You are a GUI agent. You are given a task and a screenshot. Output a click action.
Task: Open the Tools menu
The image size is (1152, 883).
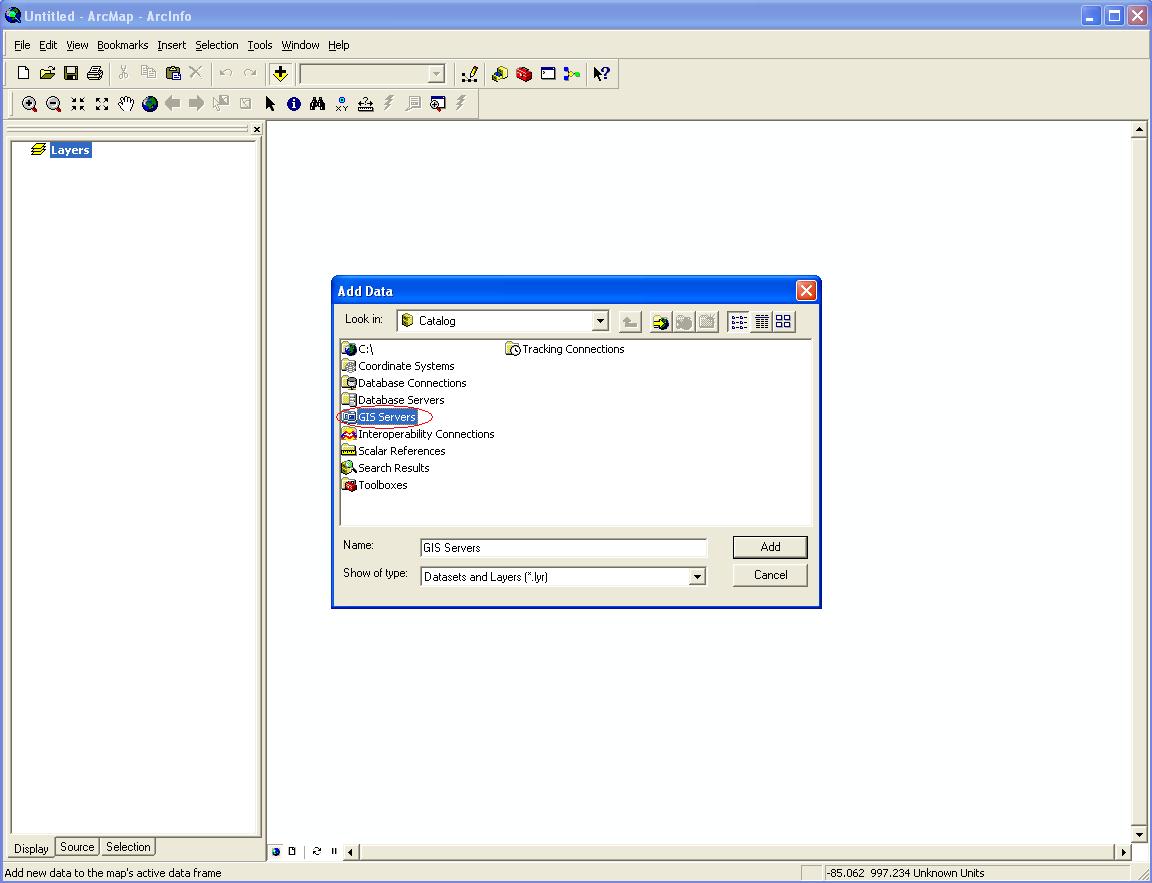(x=259, y=45)
